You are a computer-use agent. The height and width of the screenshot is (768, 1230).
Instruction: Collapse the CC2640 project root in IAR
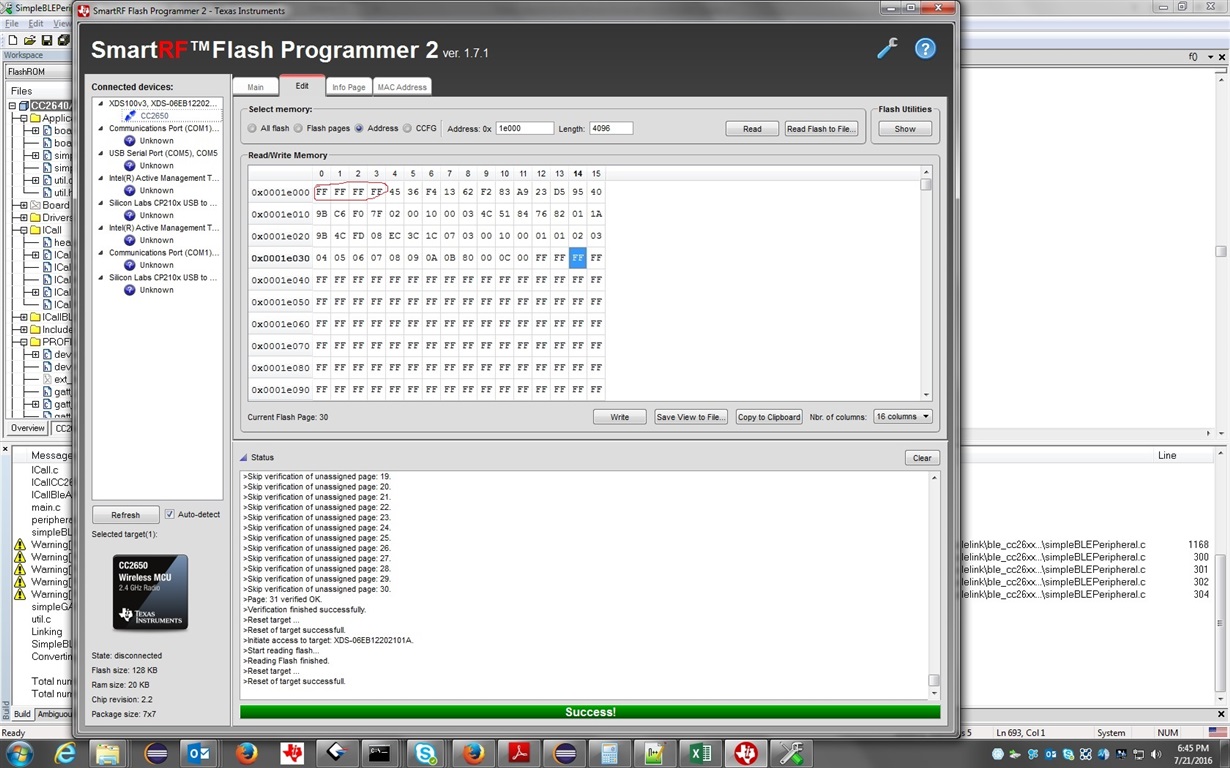click(x=14, y=105)
